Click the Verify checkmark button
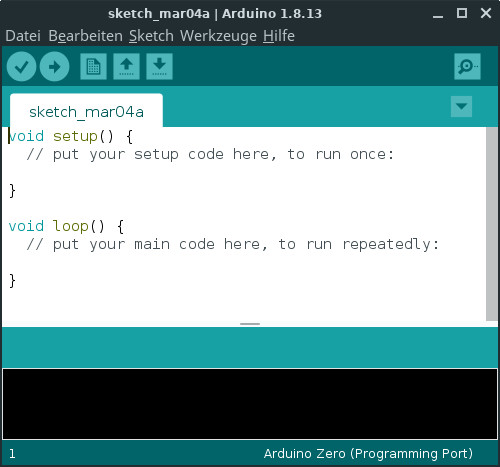The height and width of the screenshot is (467, 500). coord(21,67)
